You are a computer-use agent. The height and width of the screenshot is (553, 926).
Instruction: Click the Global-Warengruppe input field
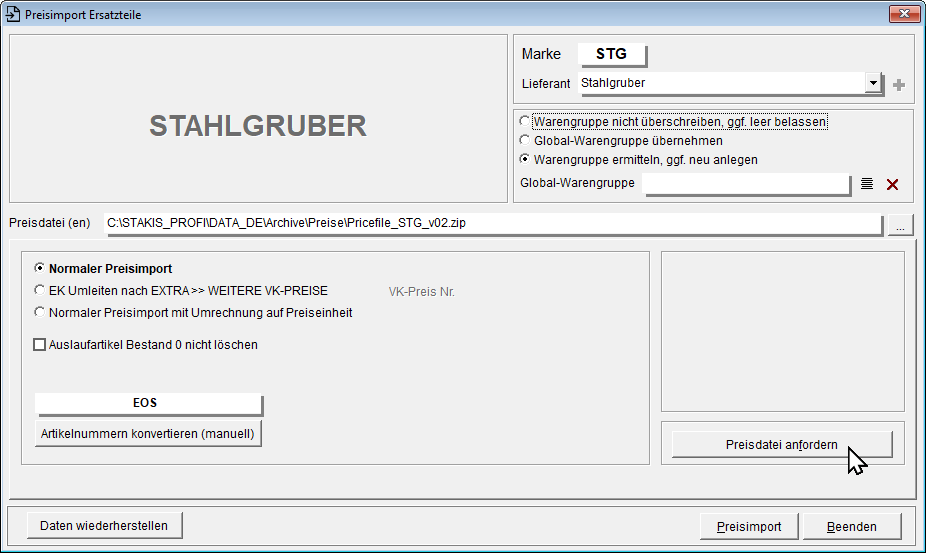coord(746,184)
